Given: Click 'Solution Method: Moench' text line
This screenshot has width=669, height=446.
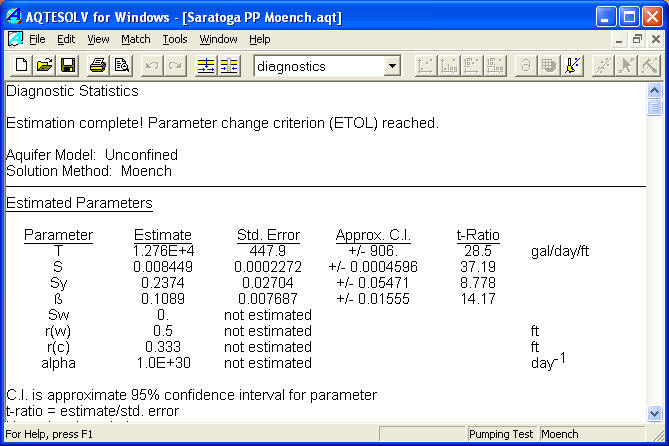Looking at the screenshot, I should coord(89,171).
